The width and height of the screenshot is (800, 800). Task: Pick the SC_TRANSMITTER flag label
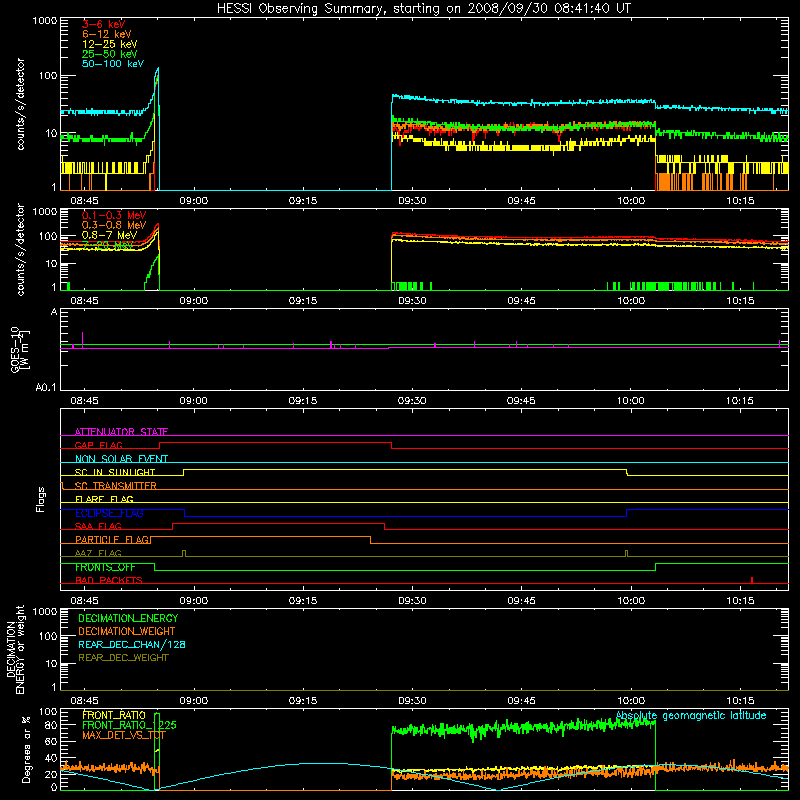116,486
